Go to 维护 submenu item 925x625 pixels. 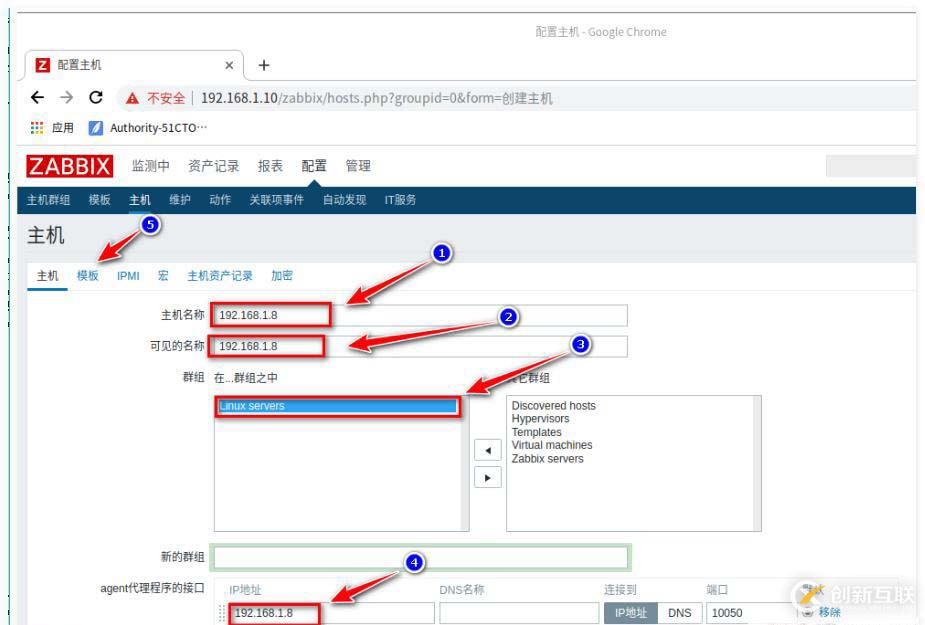coord(180,200)
